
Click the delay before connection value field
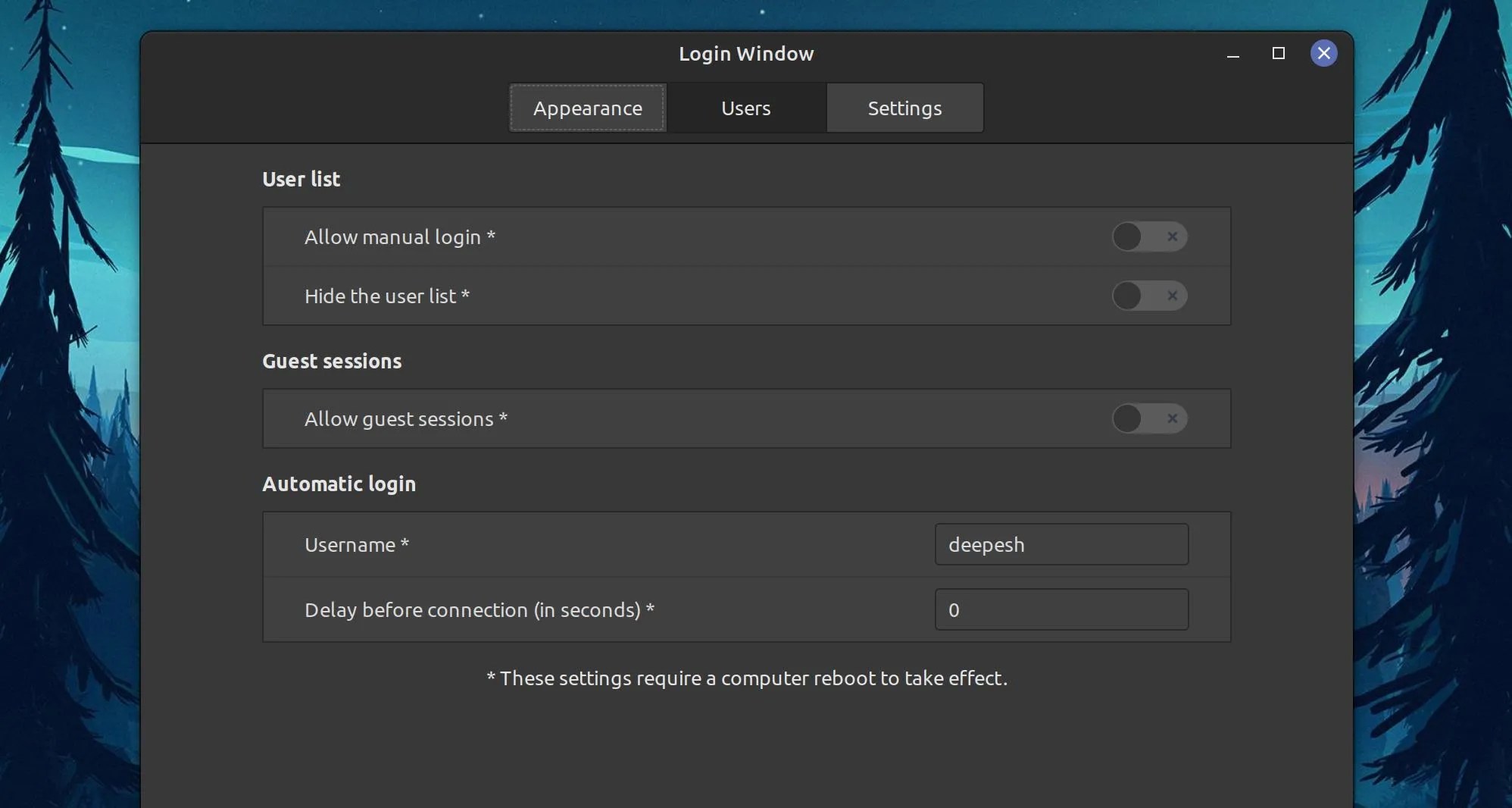[x=1061, y=609]
